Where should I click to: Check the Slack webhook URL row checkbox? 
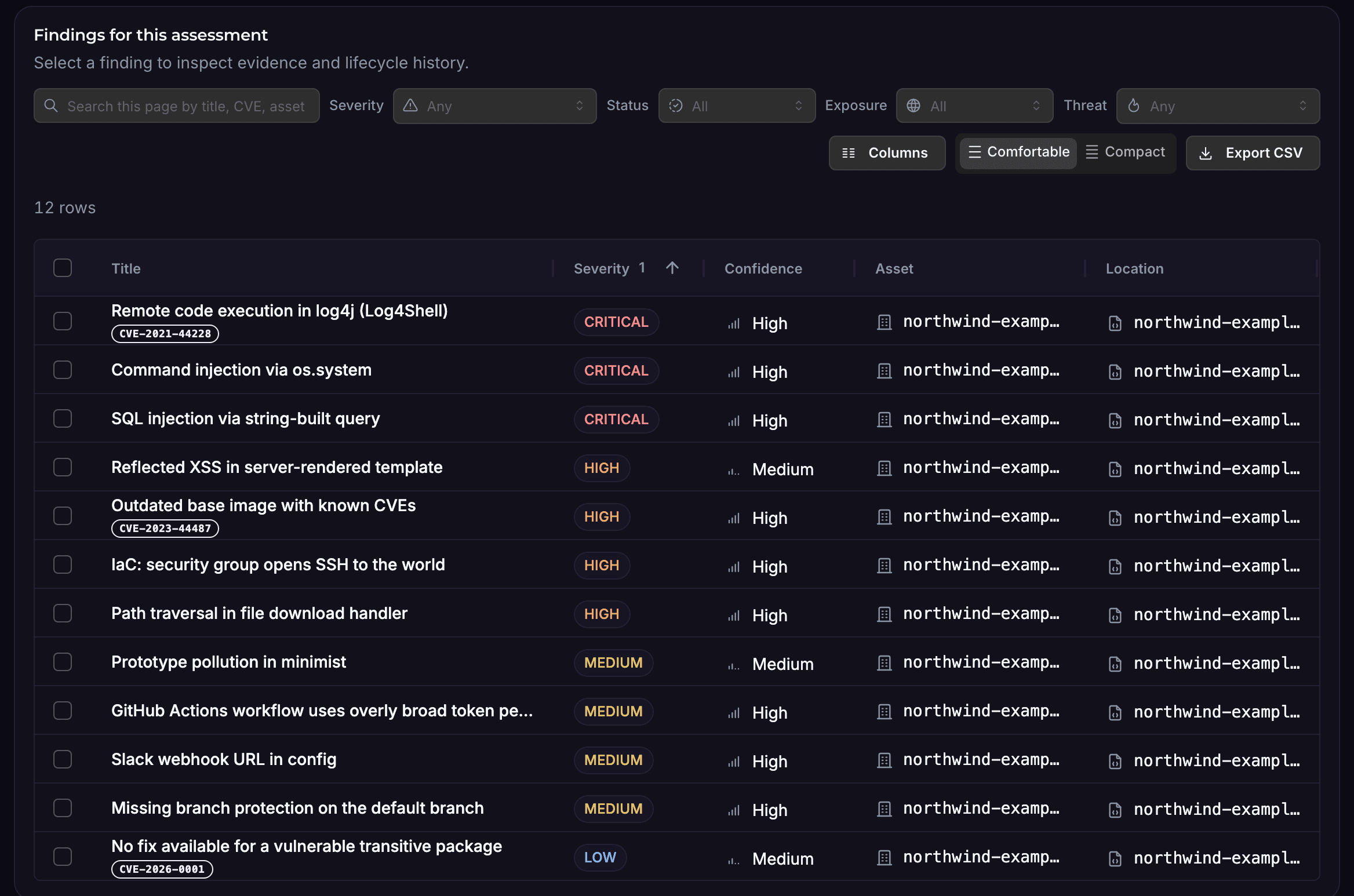point(63,759)
